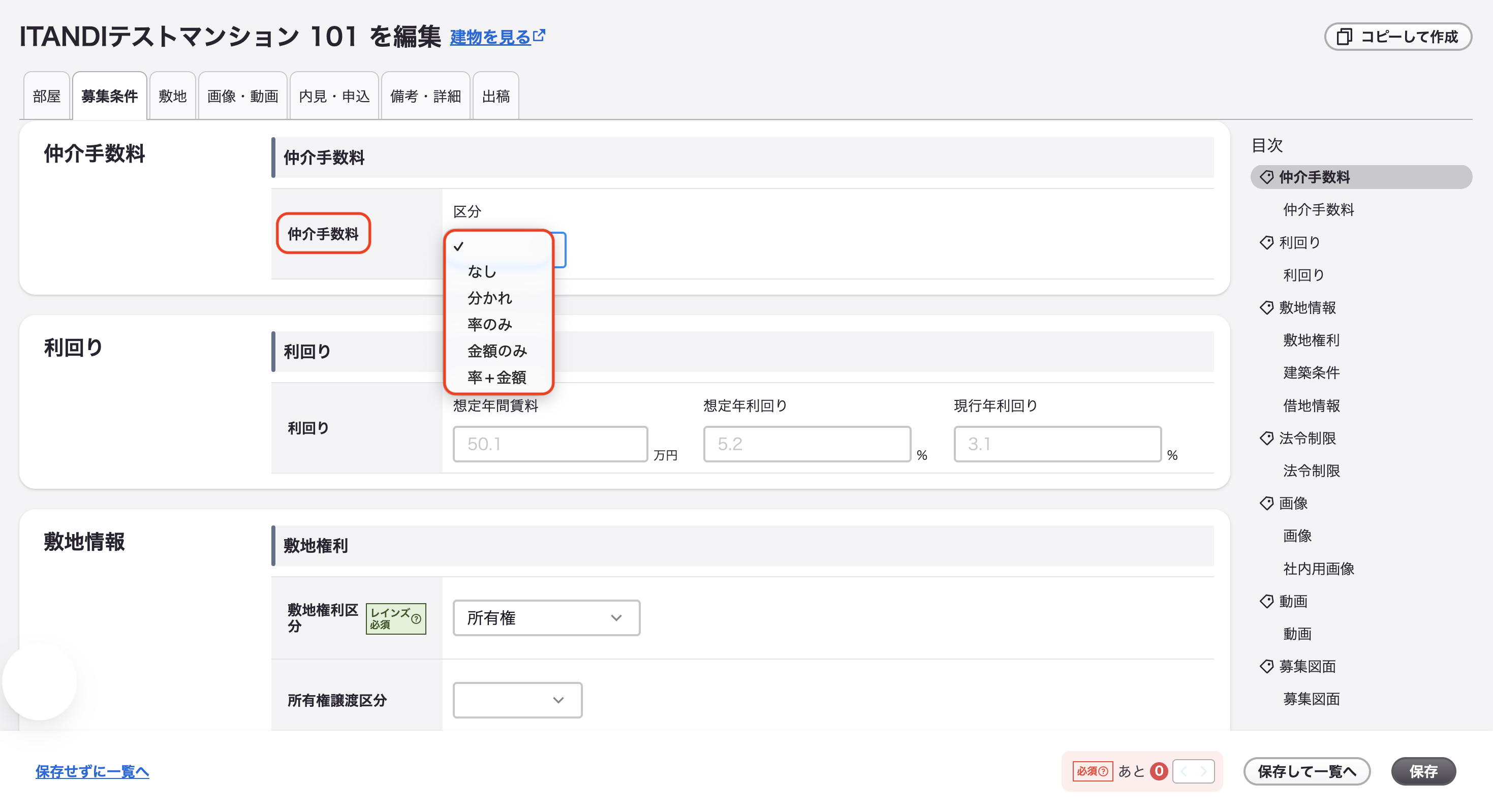Screen dimensions: 1493x812
Task: Click the 現行年利回り input field
Action: [x=1057, y=444]
